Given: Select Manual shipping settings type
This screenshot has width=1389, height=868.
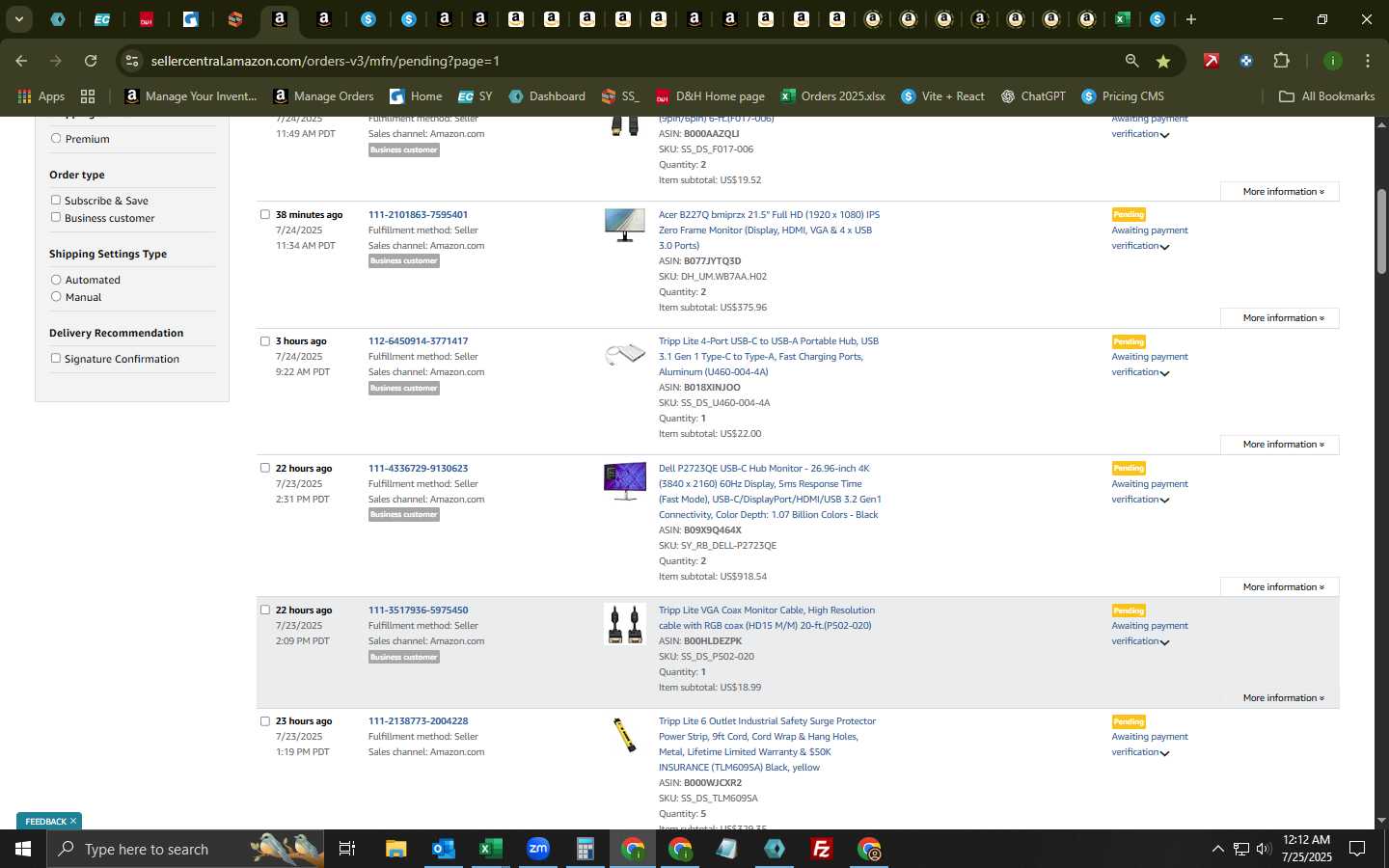Looking at the screenshot, I should click(x=56, y=296).
